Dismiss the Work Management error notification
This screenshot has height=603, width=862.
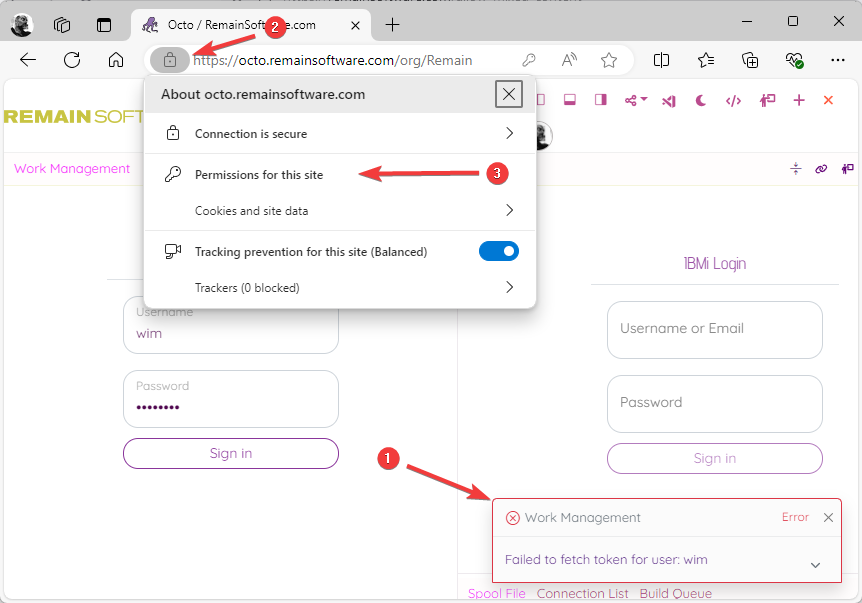click(828, 517)
